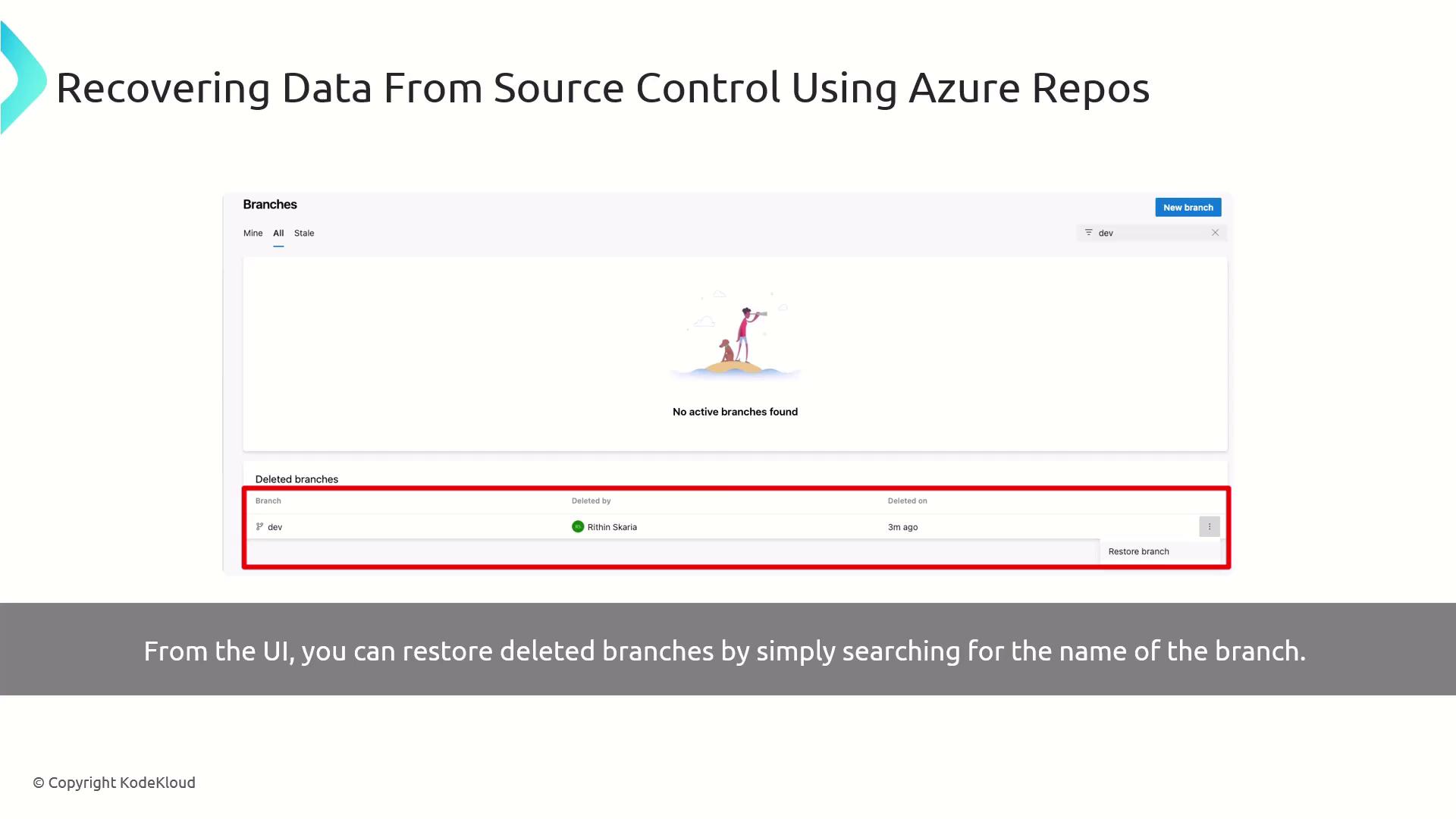This screenshot has height=819, width=1456.
Task: Click the Rithin Skaria name
Action: (612, 527)
